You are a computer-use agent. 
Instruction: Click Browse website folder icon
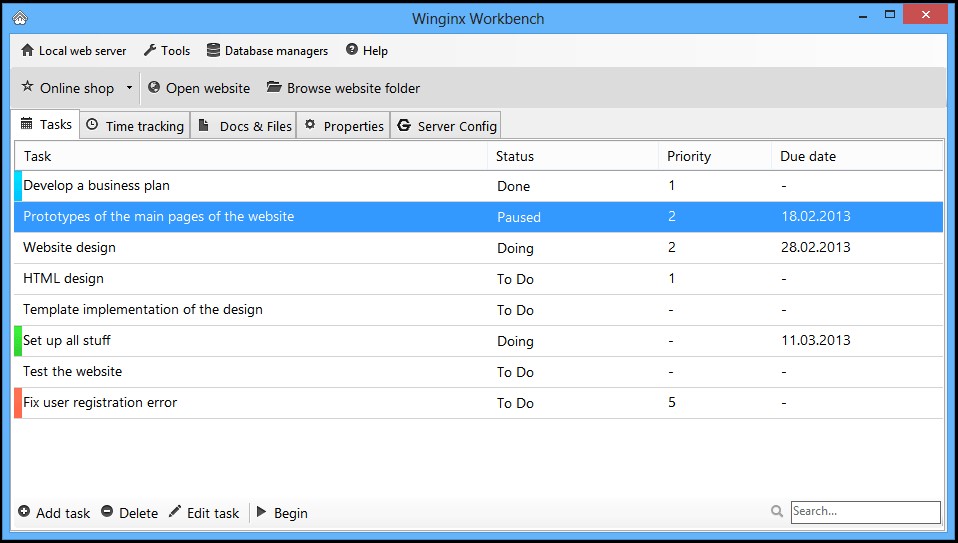[274, 88]
